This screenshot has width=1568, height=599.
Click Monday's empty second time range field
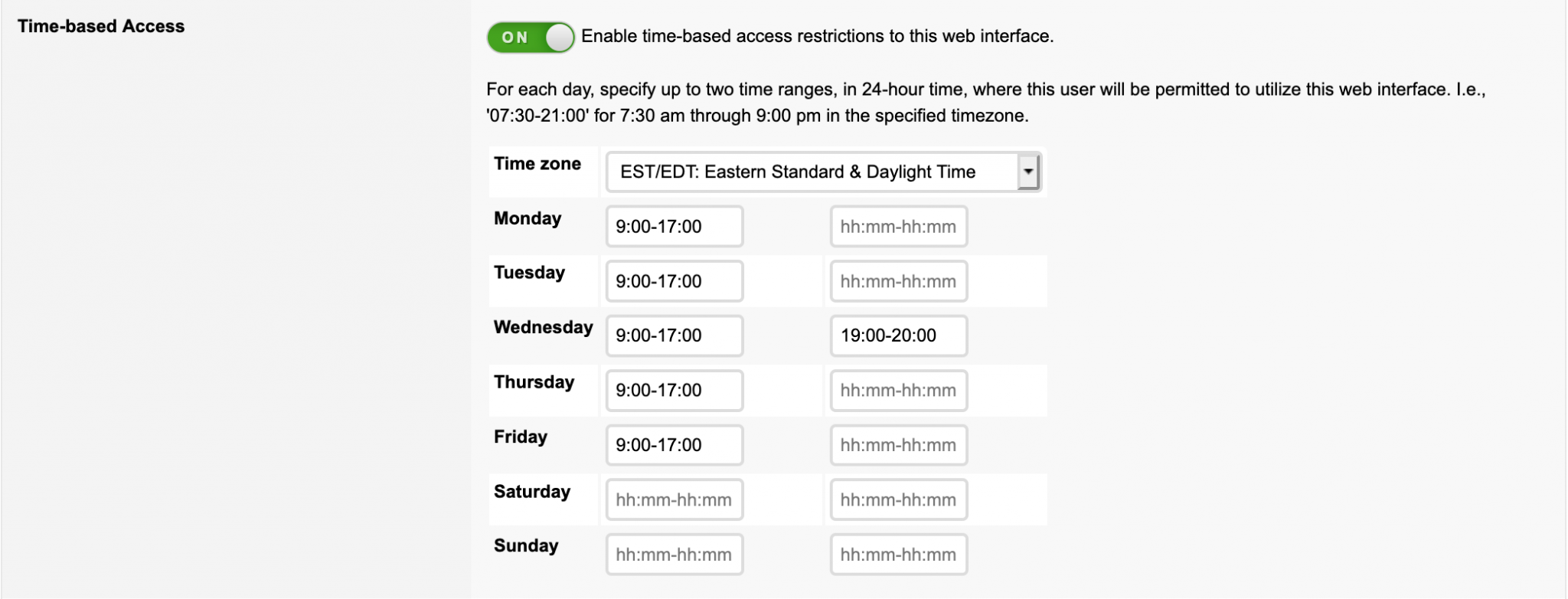pyautogui.click(x=897, y=225)
